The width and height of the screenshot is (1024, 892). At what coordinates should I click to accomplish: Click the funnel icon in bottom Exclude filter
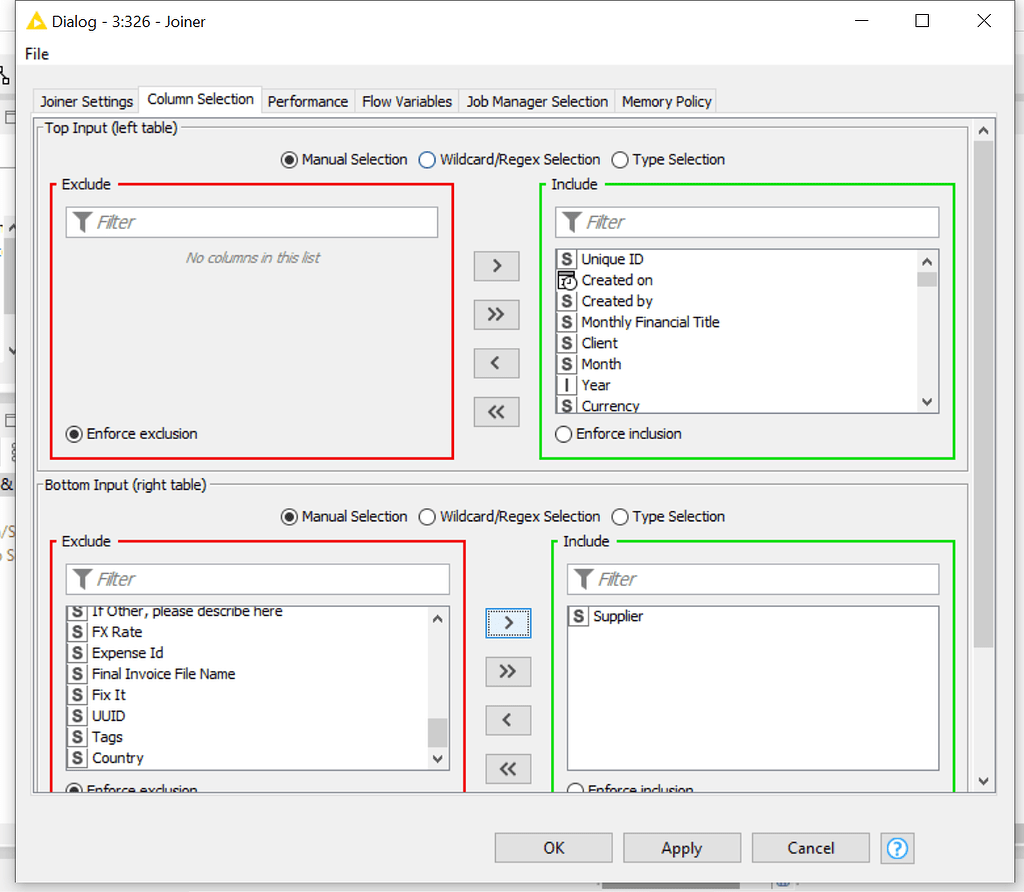coord(83,578)
